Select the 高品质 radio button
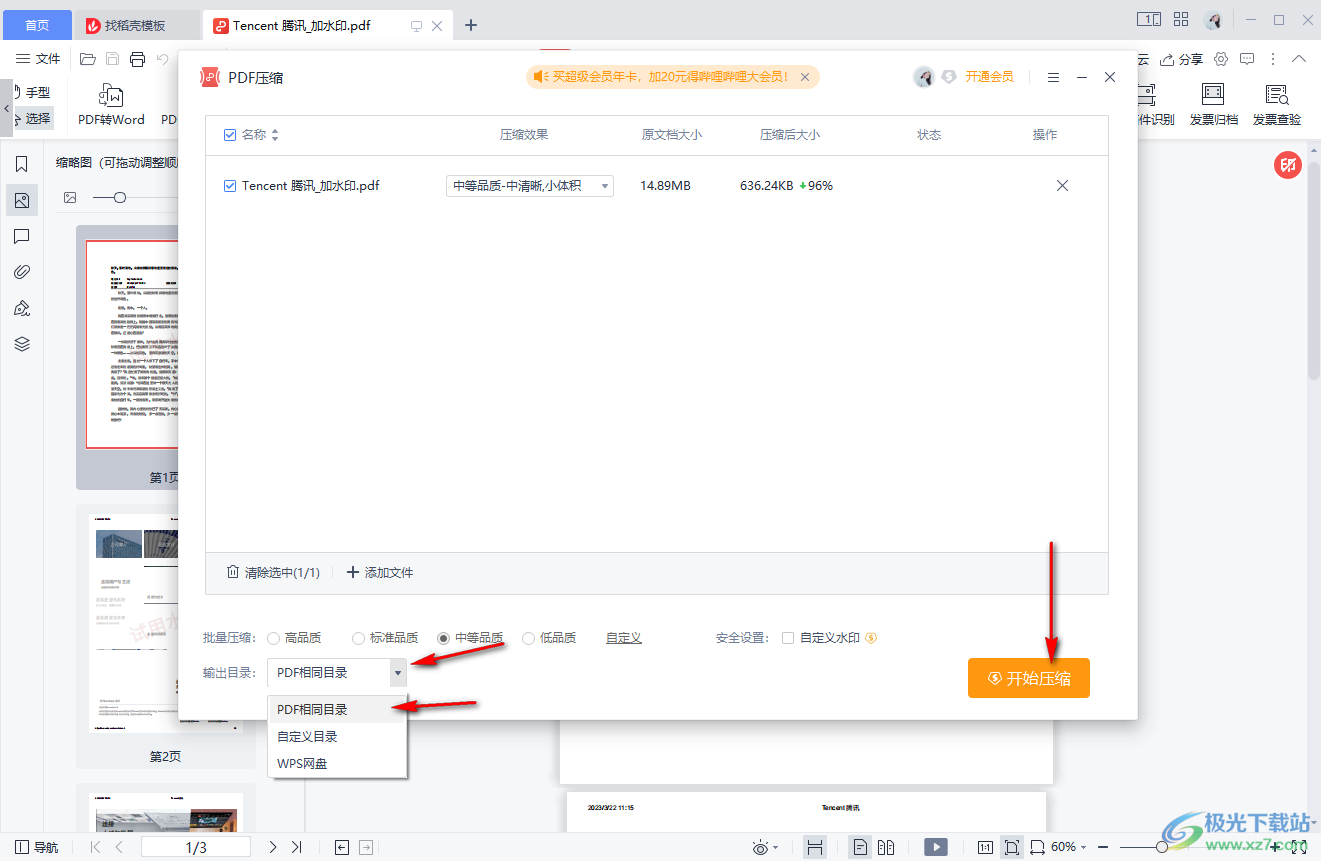This screenshot has width=1321, height=861. coord(273,638)
